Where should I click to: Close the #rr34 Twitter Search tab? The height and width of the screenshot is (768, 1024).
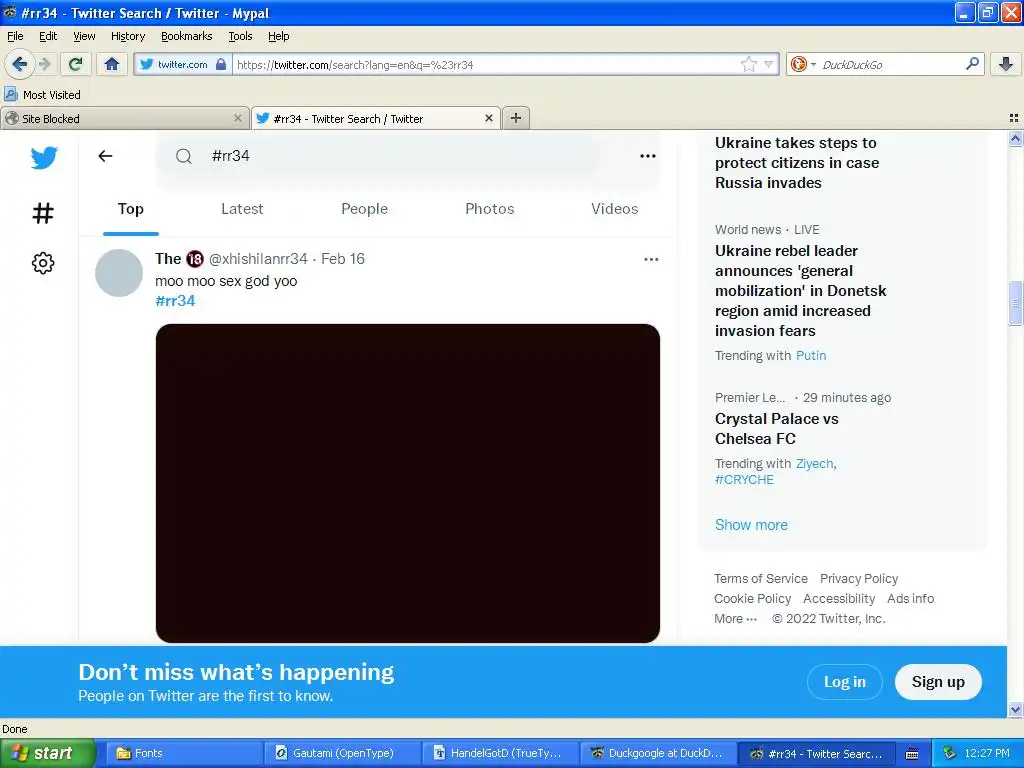pos(488,118)
